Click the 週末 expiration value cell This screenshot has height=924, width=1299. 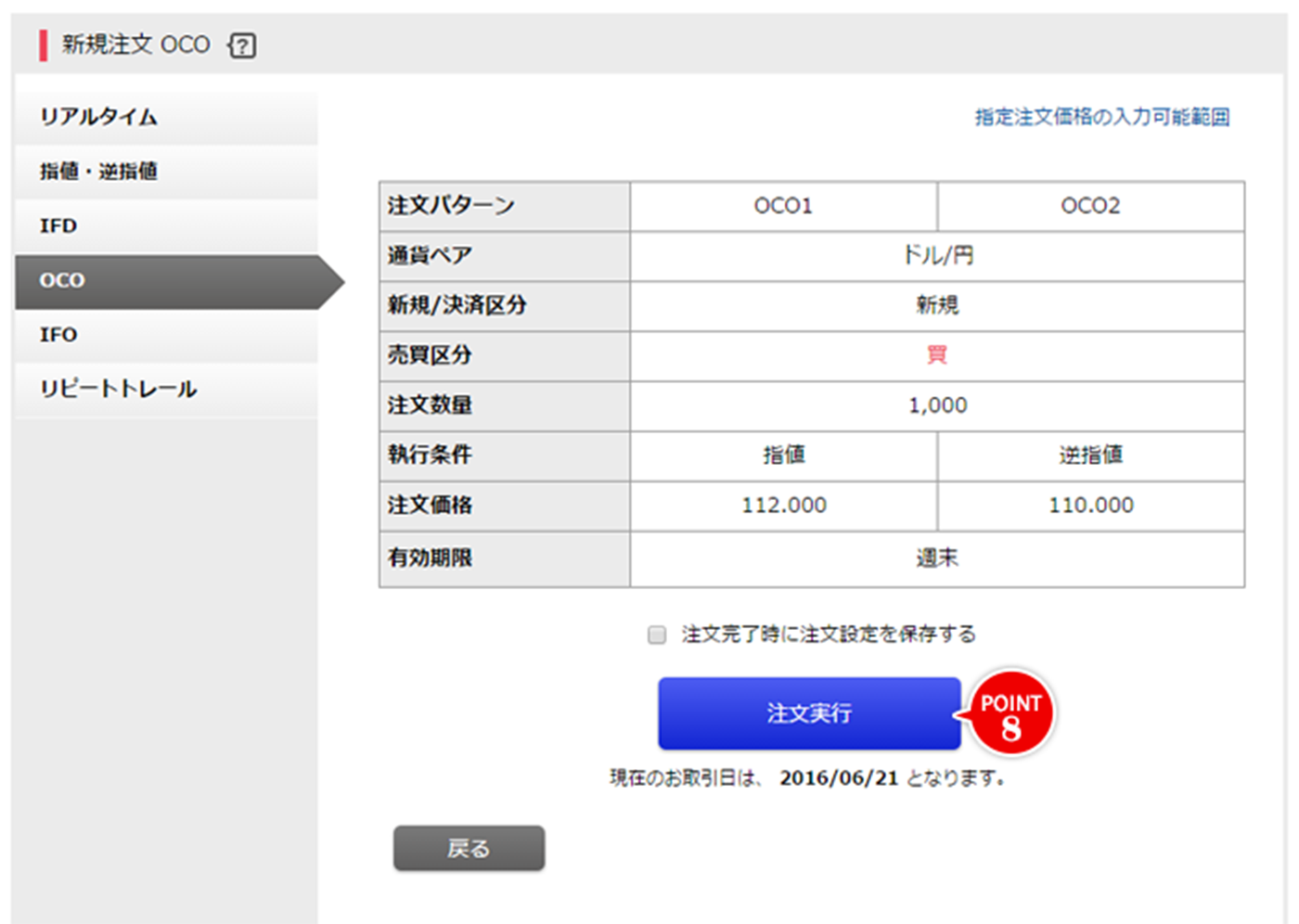click(937, 558)
